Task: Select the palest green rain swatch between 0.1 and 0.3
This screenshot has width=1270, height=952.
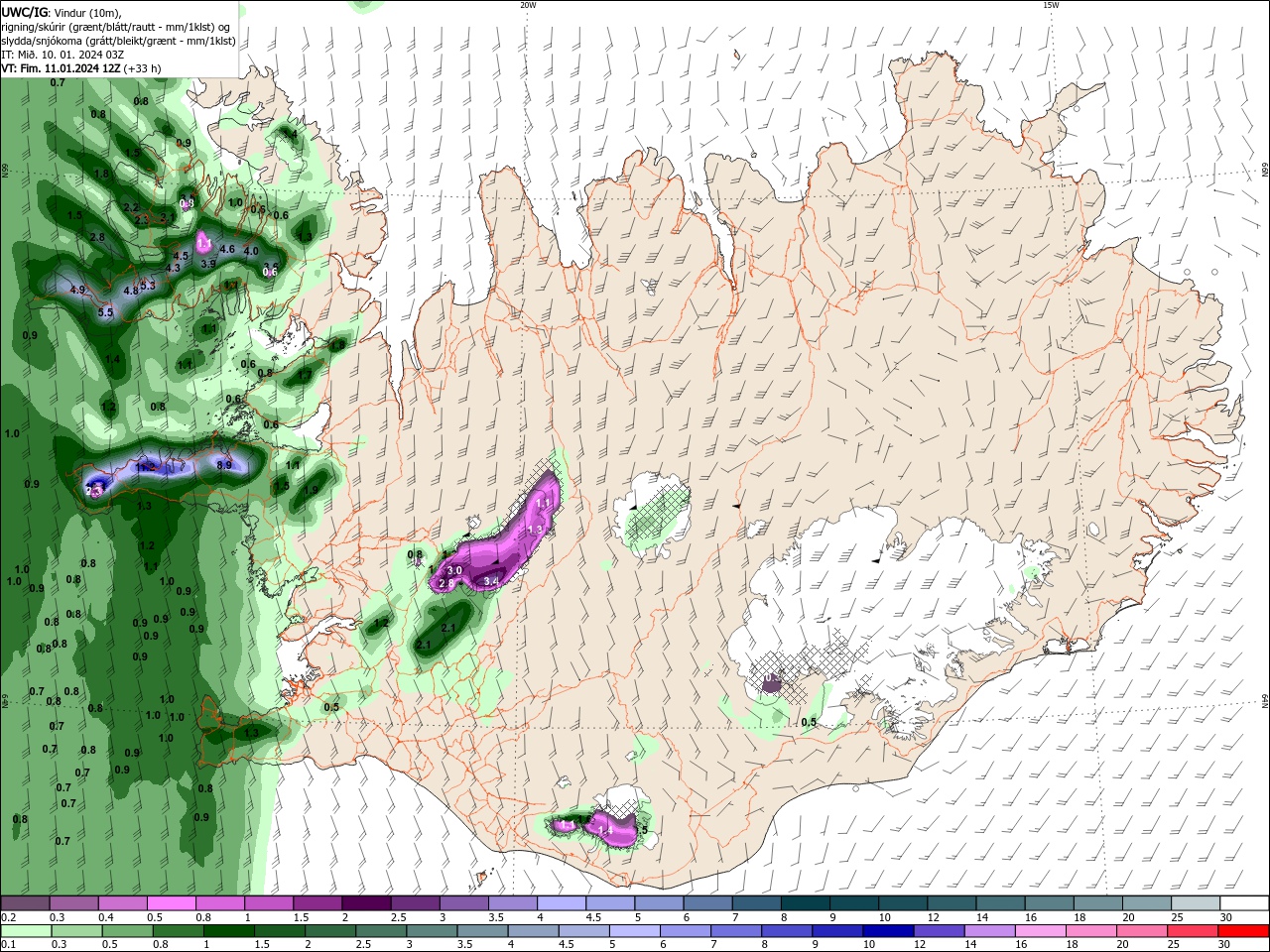Action: (26, 931)
